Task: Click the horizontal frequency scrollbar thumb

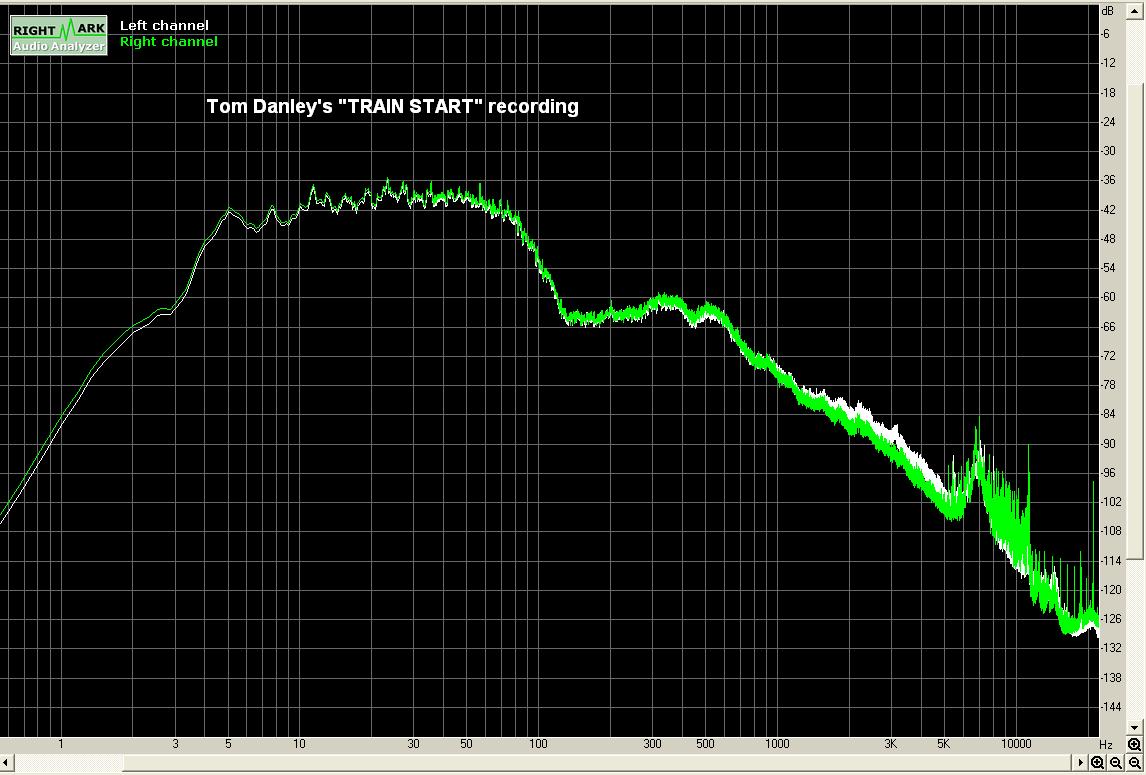Action: click(x=597, y=763)
